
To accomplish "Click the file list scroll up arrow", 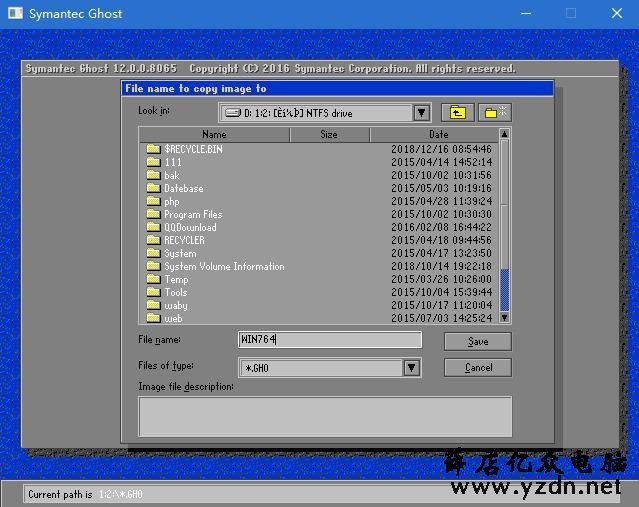I will (x=505, y=134).
